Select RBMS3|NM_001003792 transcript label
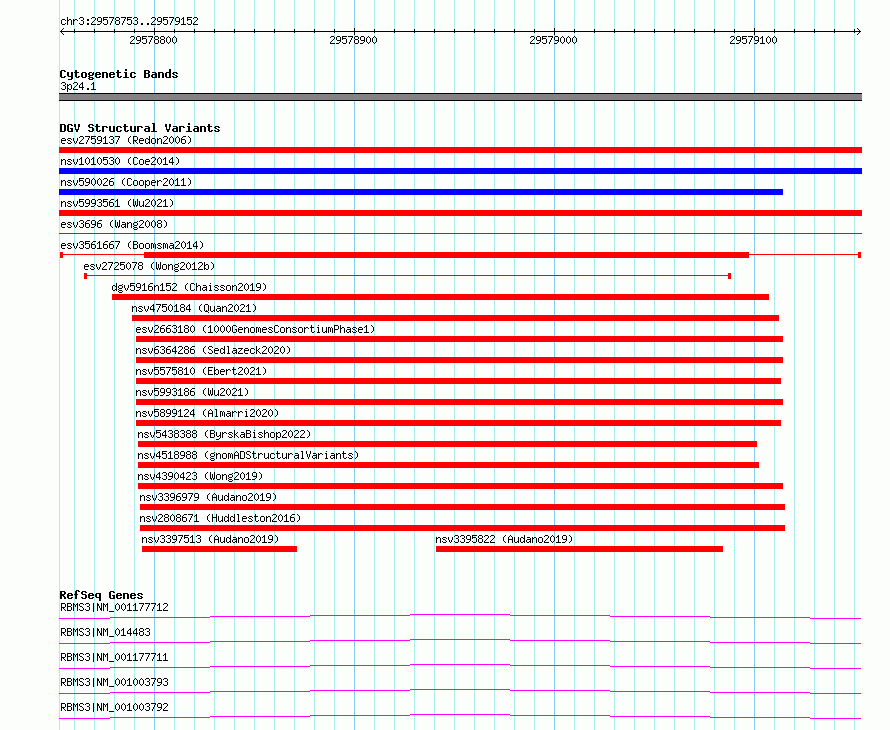Screen dimensions: 890x730 pyautogui.click(x=114, y=707)
